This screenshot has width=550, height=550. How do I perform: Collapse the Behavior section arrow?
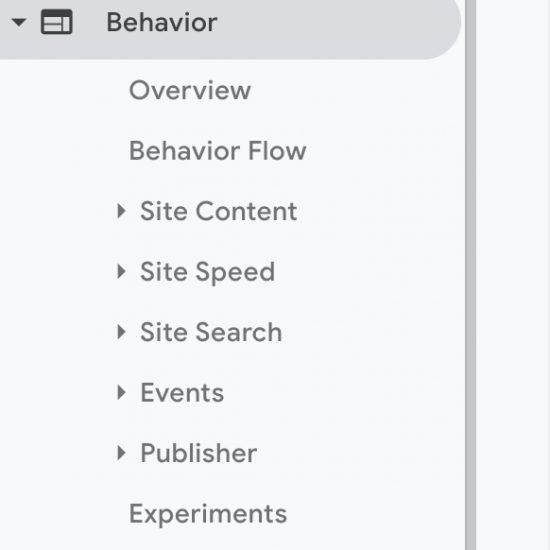click(x=19, y=22)
